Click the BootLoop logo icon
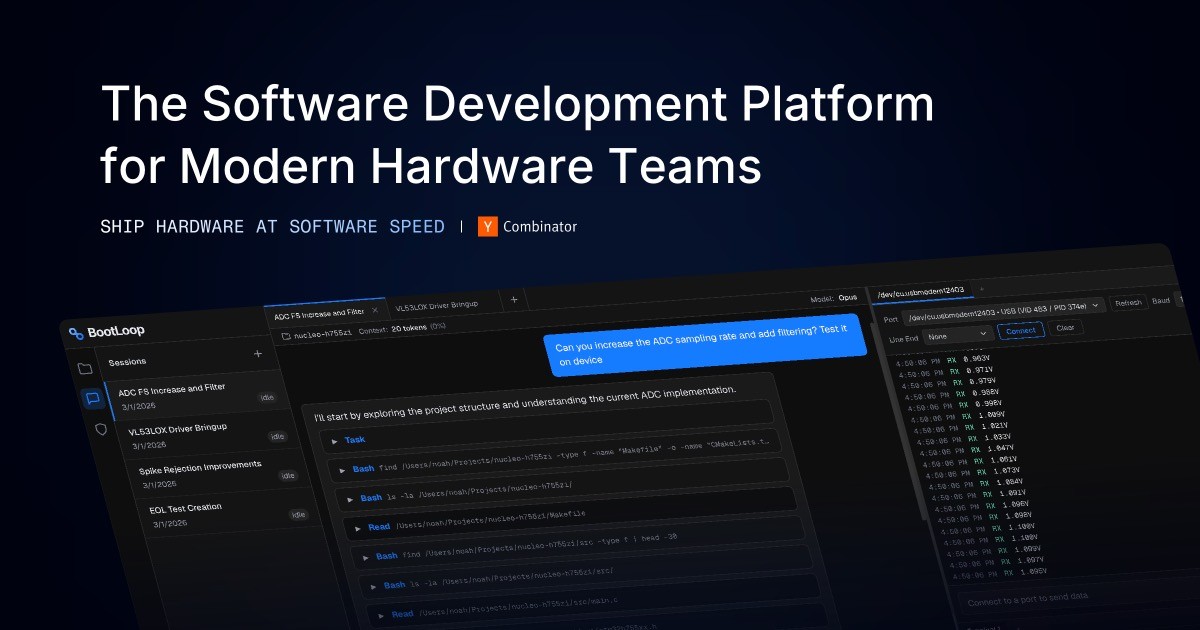The image size is (1200, 630). [75, 333]
